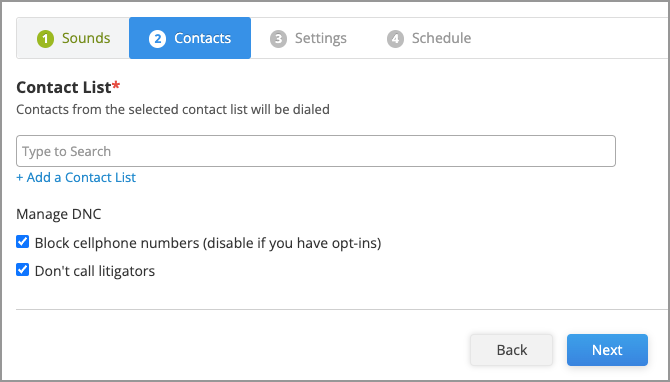Click the Manage DNC section label
Viewport: 670px width, 382px height.
[x=59, y=214]
